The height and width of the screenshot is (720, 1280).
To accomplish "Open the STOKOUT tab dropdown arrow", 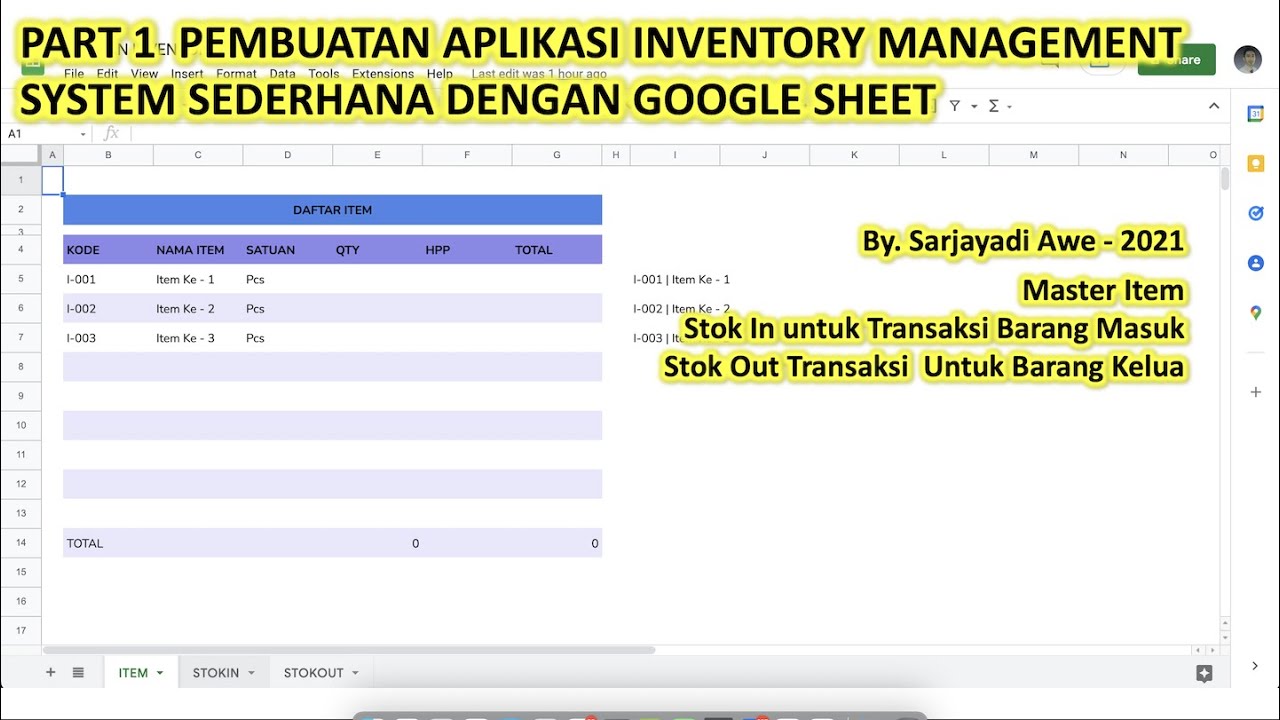I will [355, 673].
